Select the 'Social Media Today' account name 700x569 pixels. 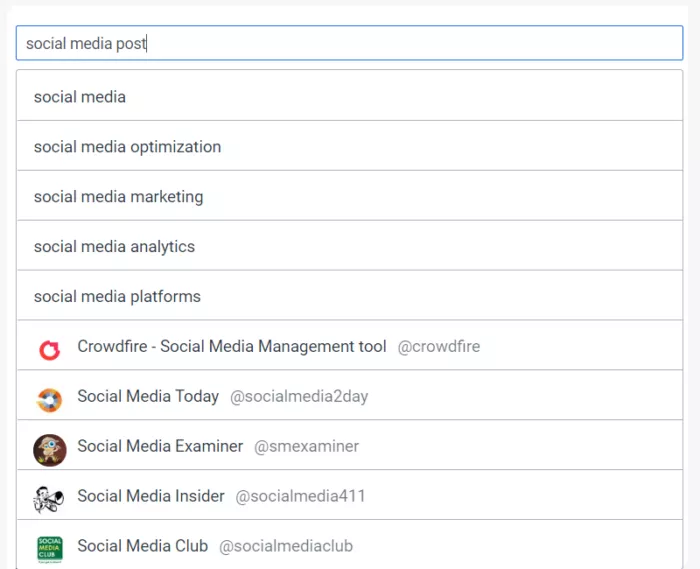pyautogui.click(x=148, y=396)
